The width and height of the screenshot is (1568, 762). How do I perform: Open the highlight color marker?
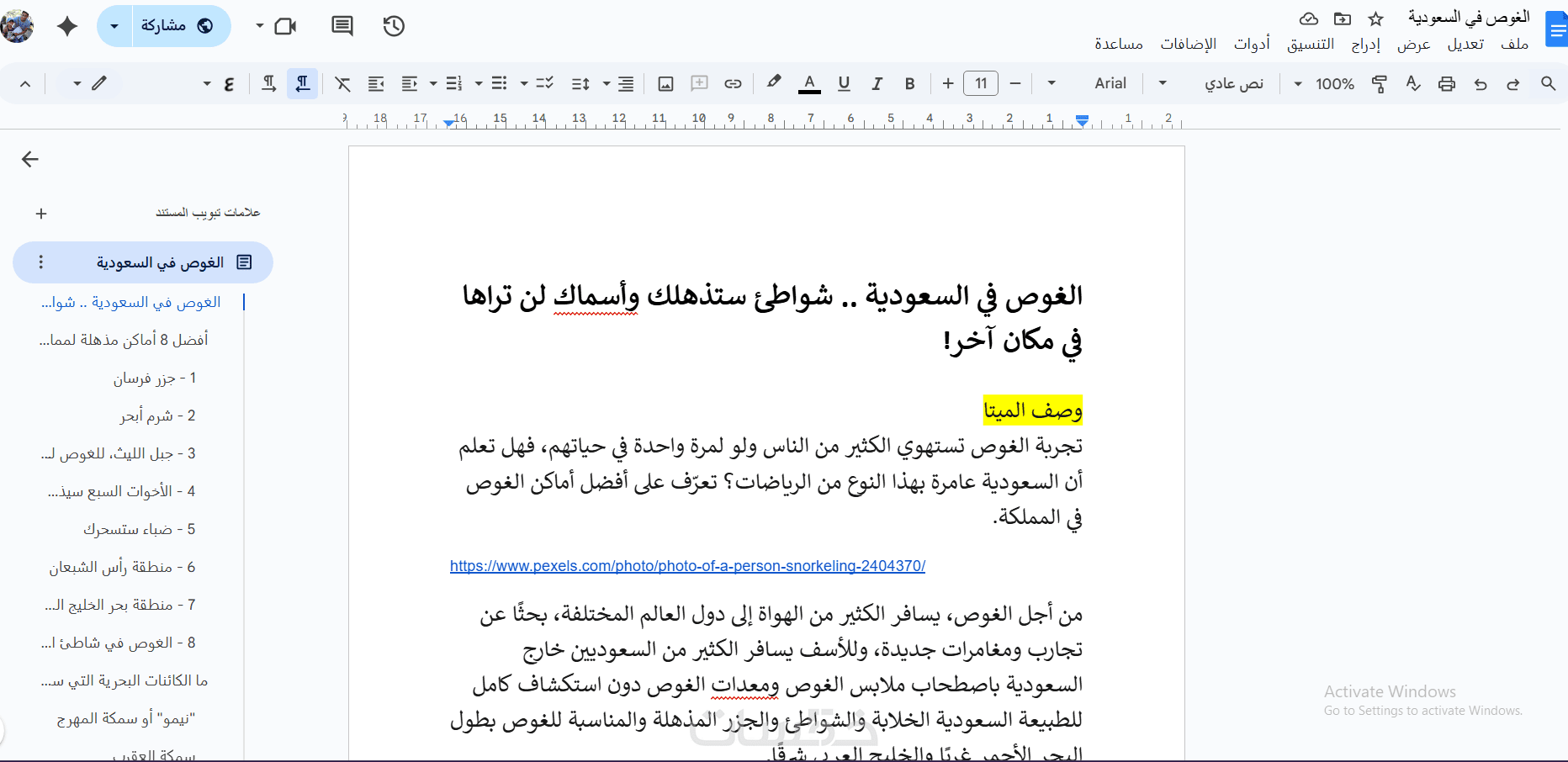pyautogui.click(x=774, y=83)
